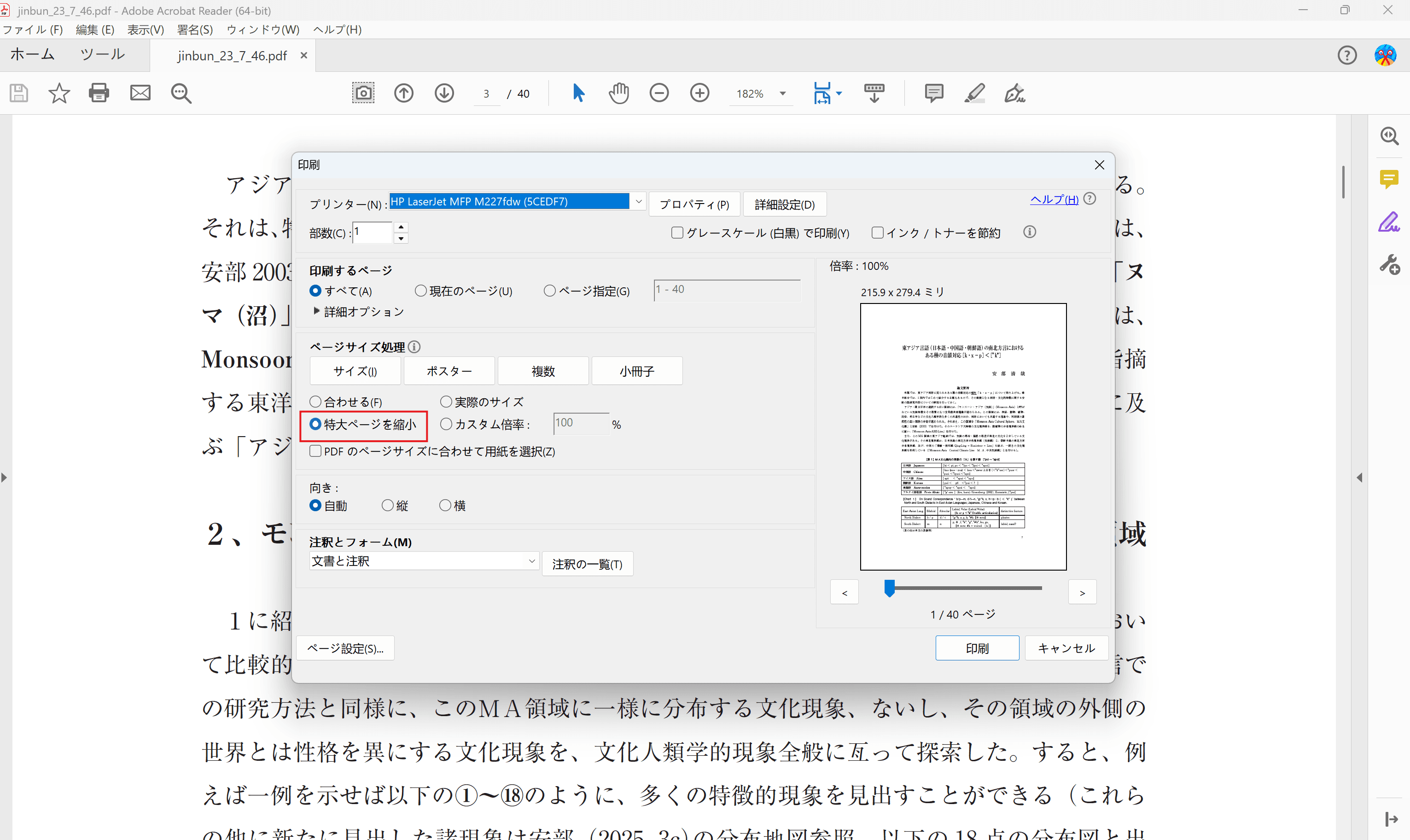The image size is (1410, 840).
Task: Open the ファイル menu
Action: point(32,29)
